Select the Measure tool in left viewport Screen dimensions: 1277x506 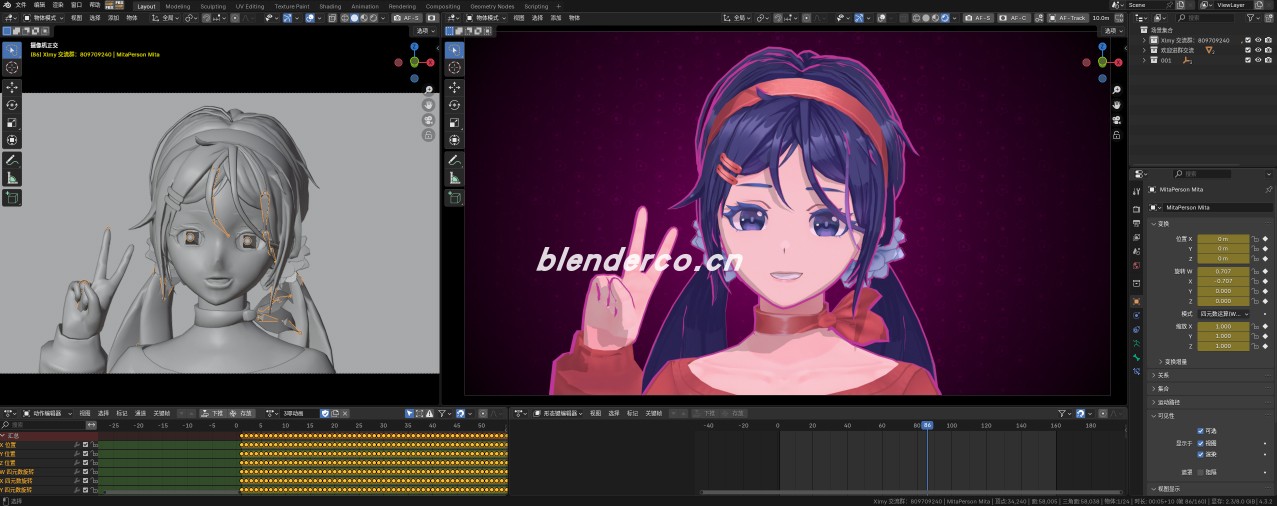pos(12,178)
